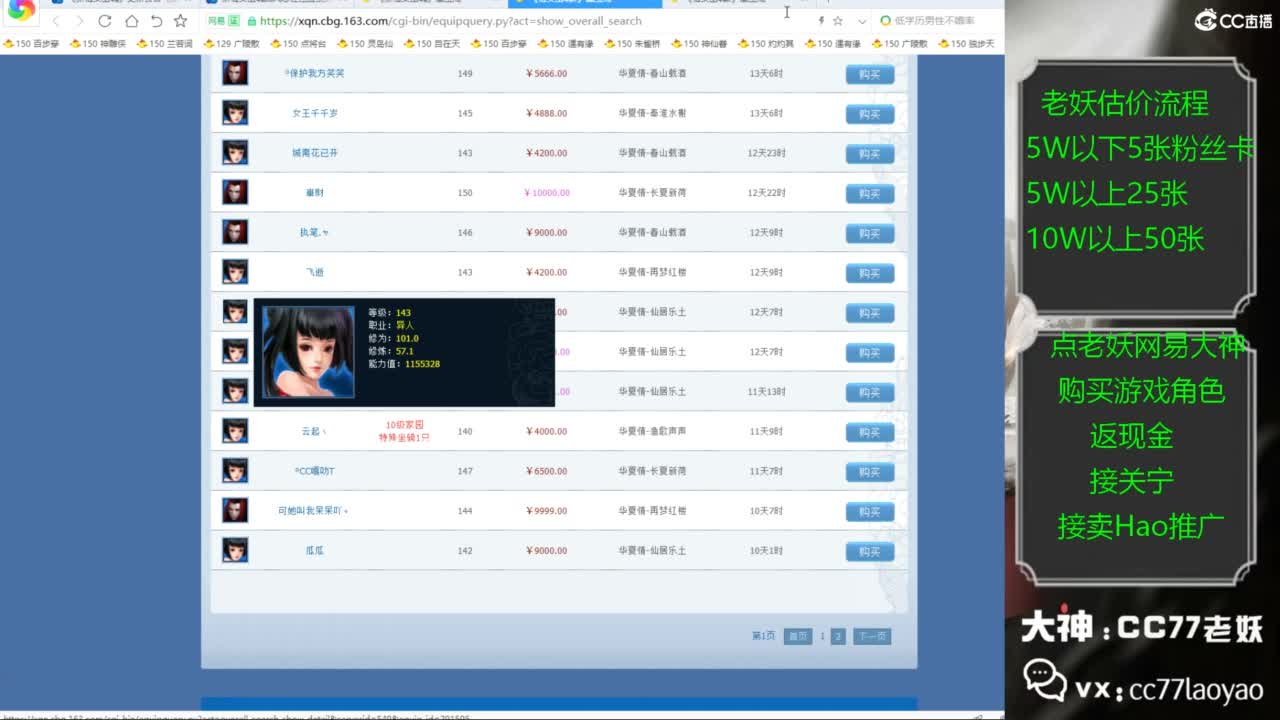Viewport: 1280px width, 720px height.
Task: Open the character name in the level 146 row
Action: click(315, 232)
